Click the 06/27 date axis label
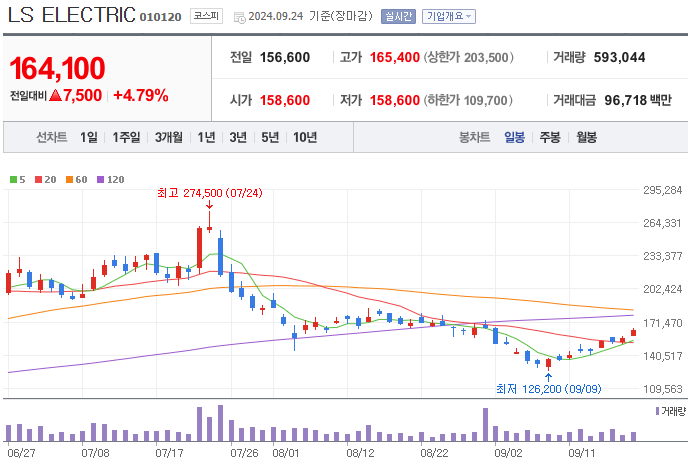Viewport: 688px width, 466px height. coord(22,453)
